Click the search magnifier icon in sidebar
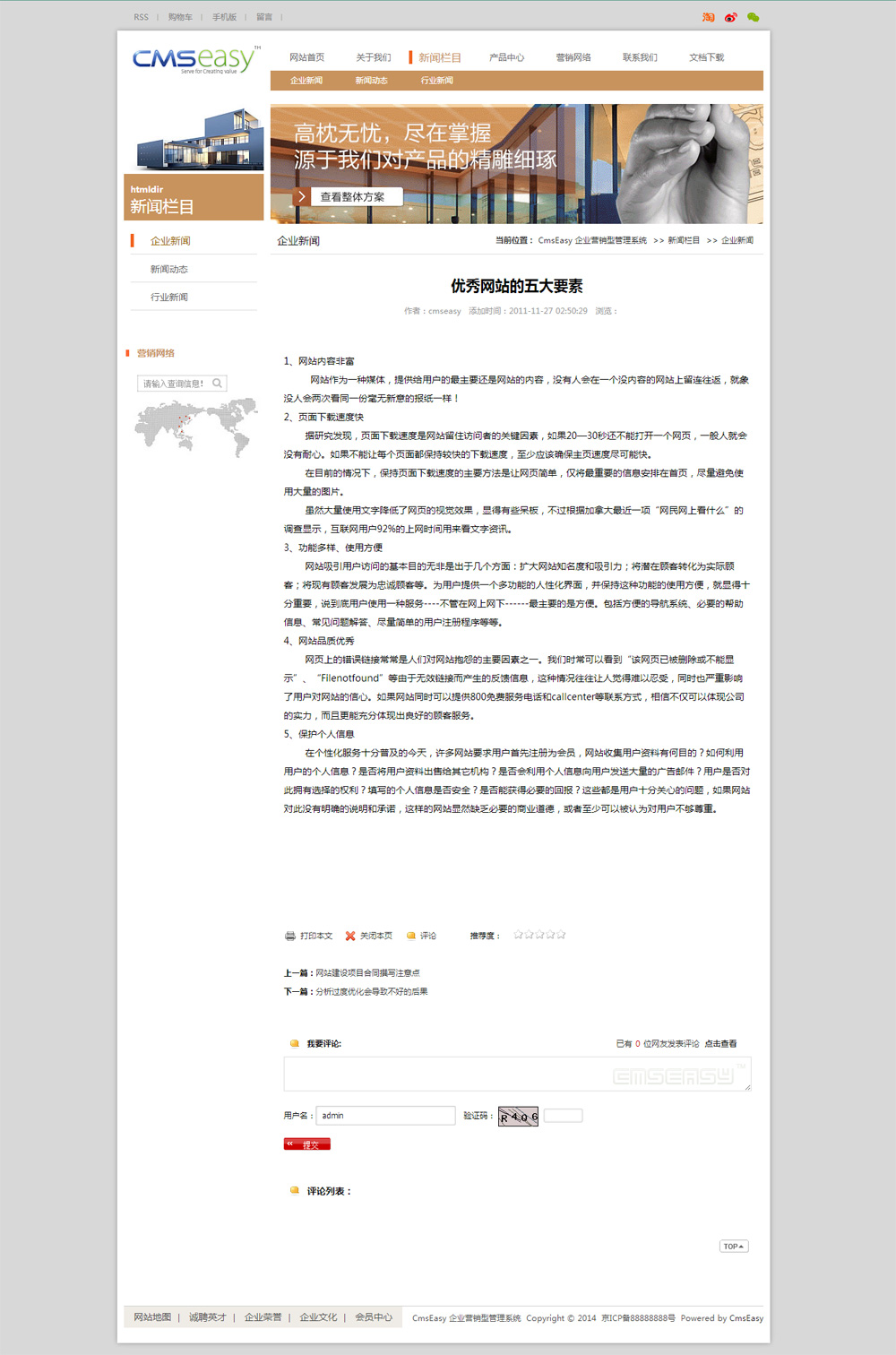Screen dimensions: 896x1355 click(x=217, y=384)
